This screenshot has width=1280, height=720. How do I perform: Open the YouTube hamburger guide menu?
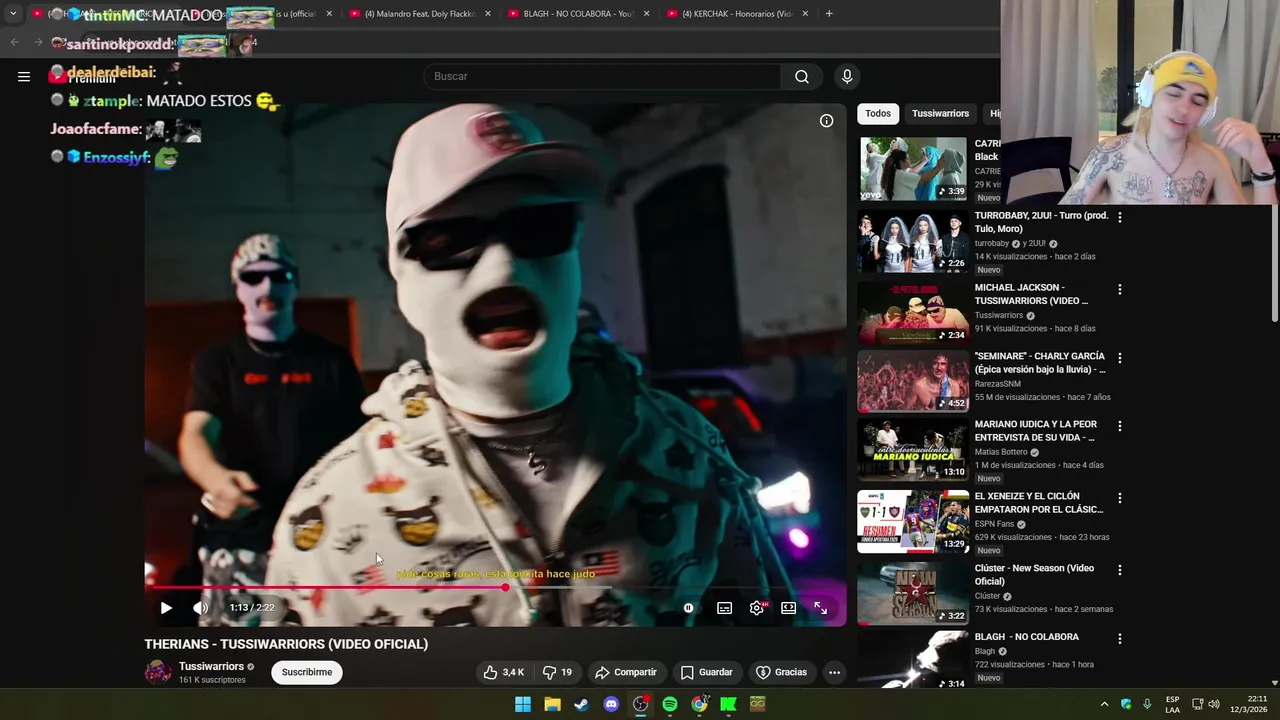[x=24, y=76]
